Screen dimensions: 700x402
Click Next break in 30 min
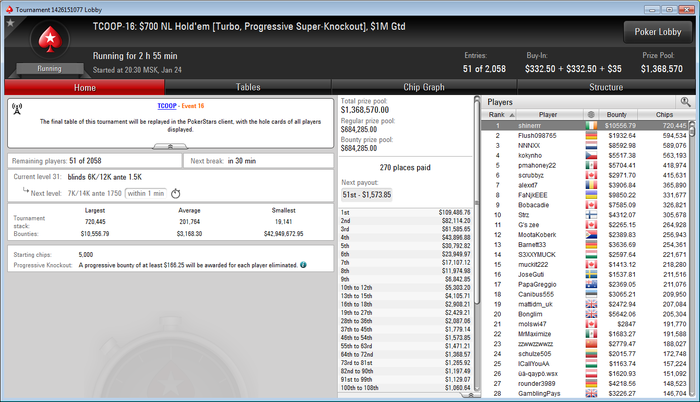258,161
